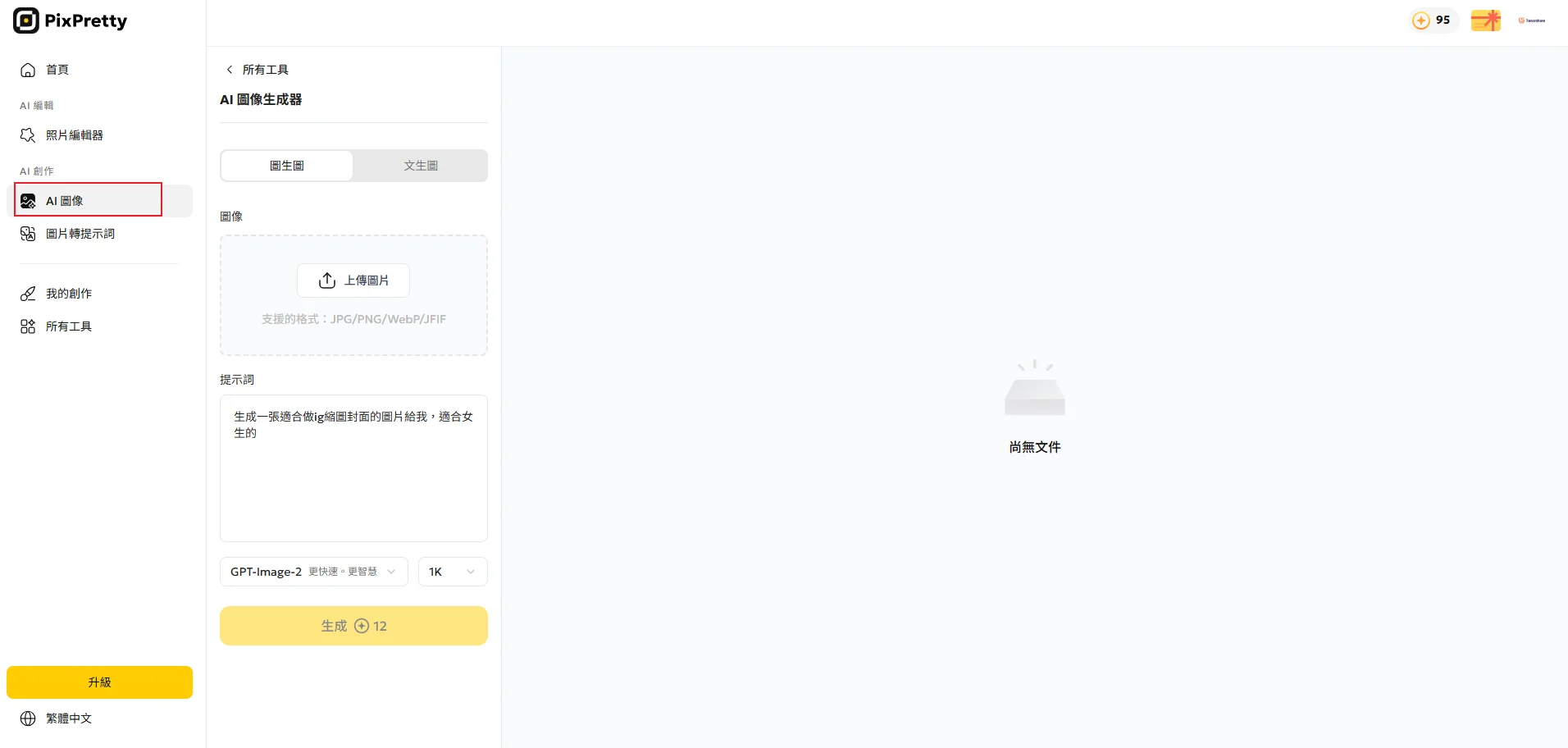Open the GPT-Image-2 model dropdown
The height and width of the screenshot is (748, 1568).
coord(314,572)
